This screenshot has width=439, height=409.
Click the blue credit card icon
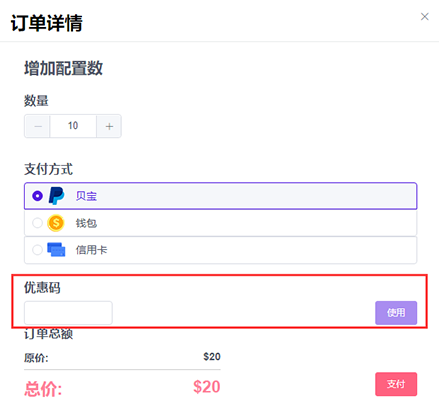coord(56,250)
